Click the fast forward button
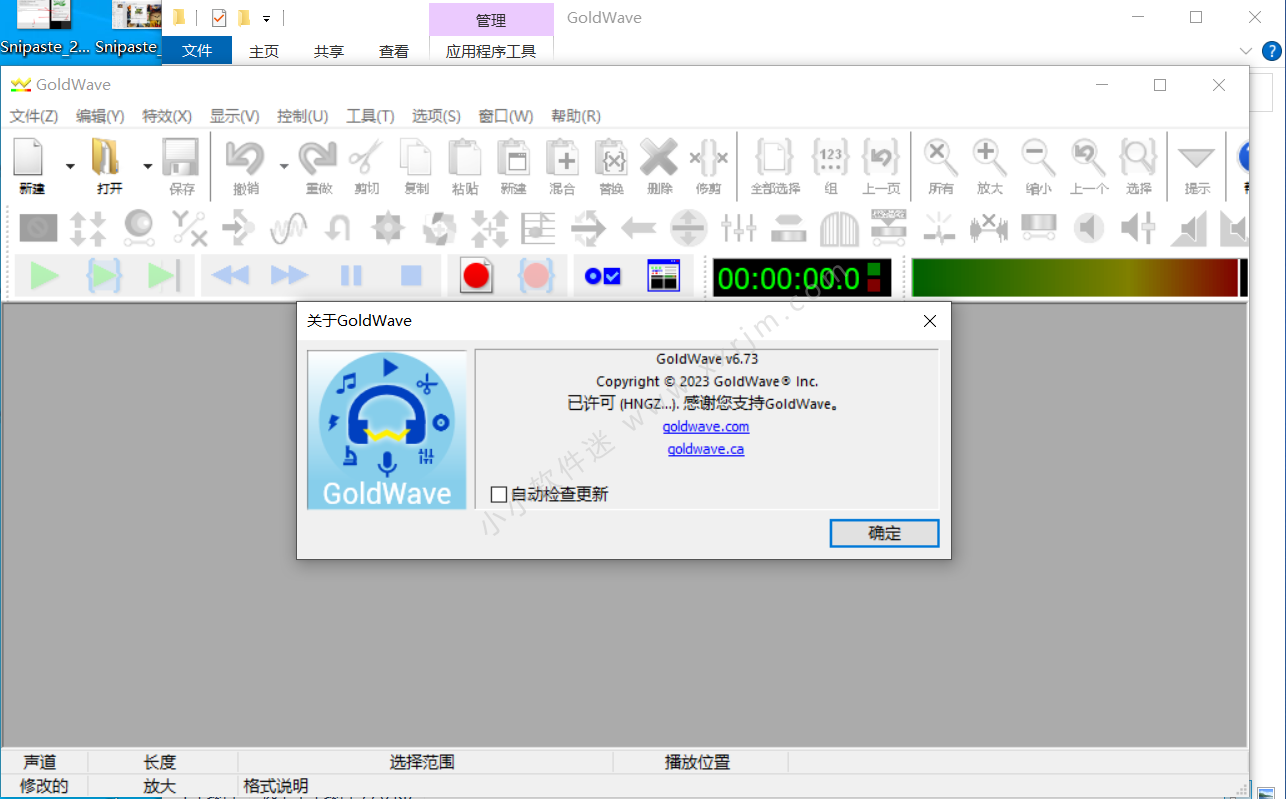Viewport: 1286px width, 799px height. pos(290,276)
